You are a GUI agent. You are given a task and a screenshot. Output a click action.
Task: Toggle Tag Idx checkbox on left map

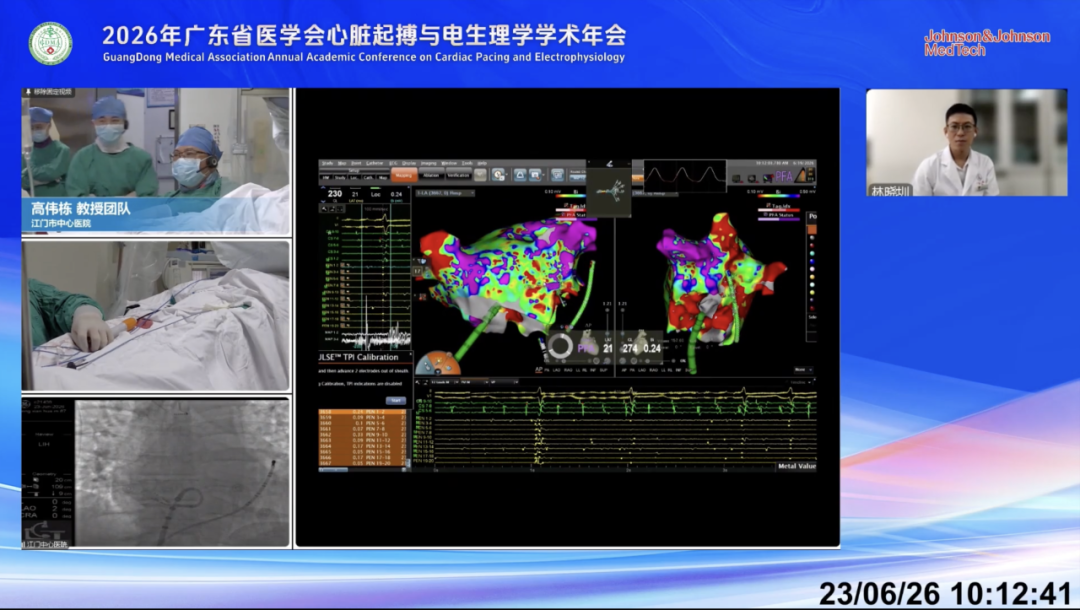pyautogui.click(x=567, y=205)
